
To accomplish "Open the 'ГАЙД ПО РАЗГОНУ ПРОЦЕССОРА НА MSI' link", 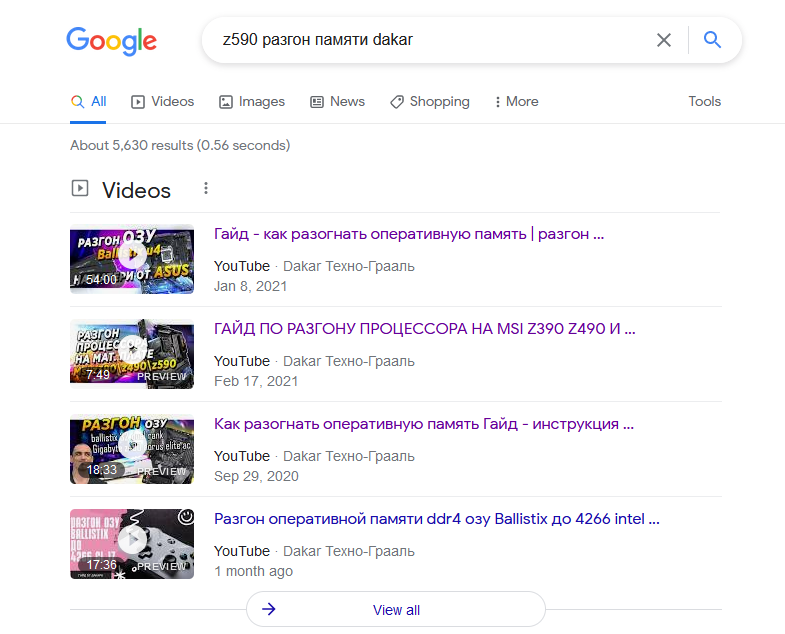I will (x=424, y=329).
